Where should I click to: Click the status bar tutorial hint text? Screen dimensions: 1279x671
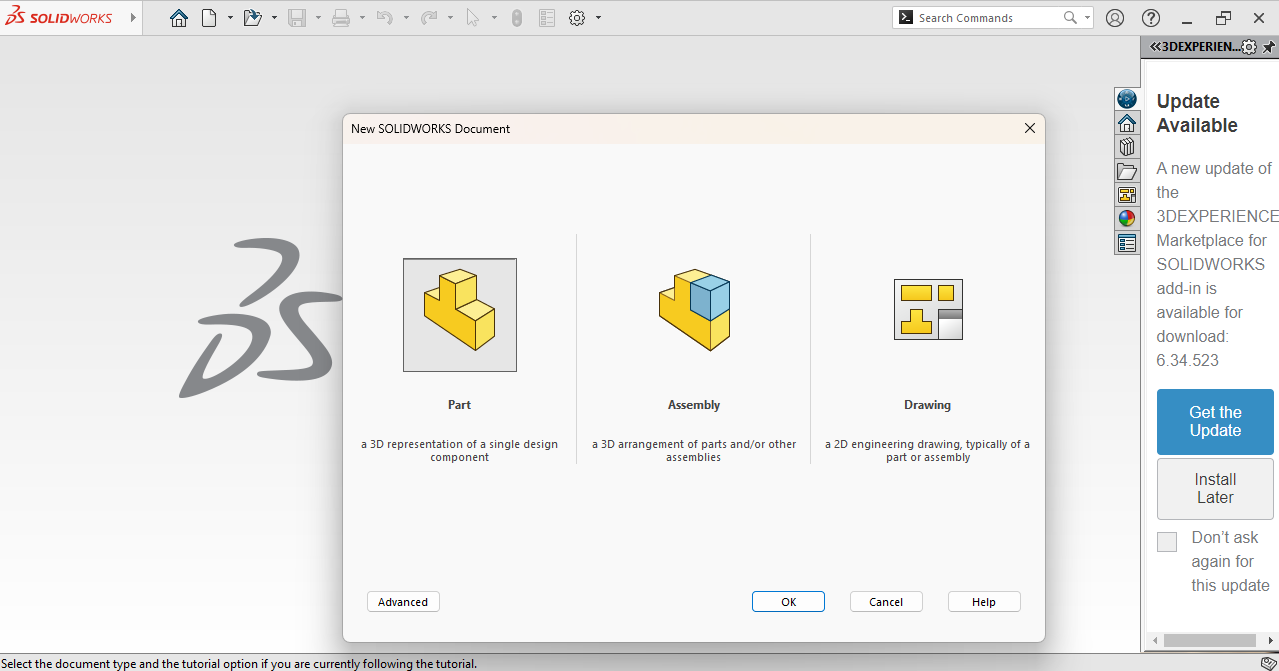(240, 664)
